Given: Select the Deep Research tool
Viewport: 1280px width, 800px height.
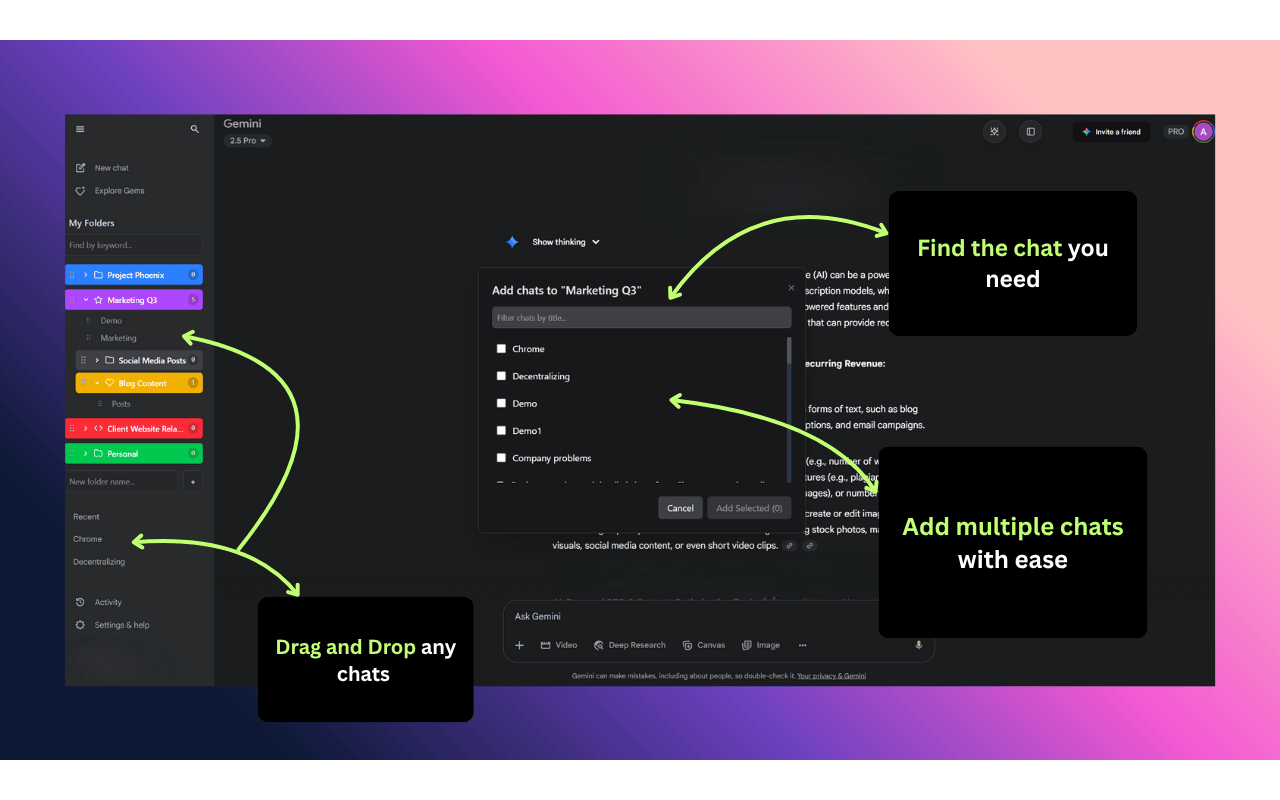Looking at the screenshot, I should pos(629,645).
